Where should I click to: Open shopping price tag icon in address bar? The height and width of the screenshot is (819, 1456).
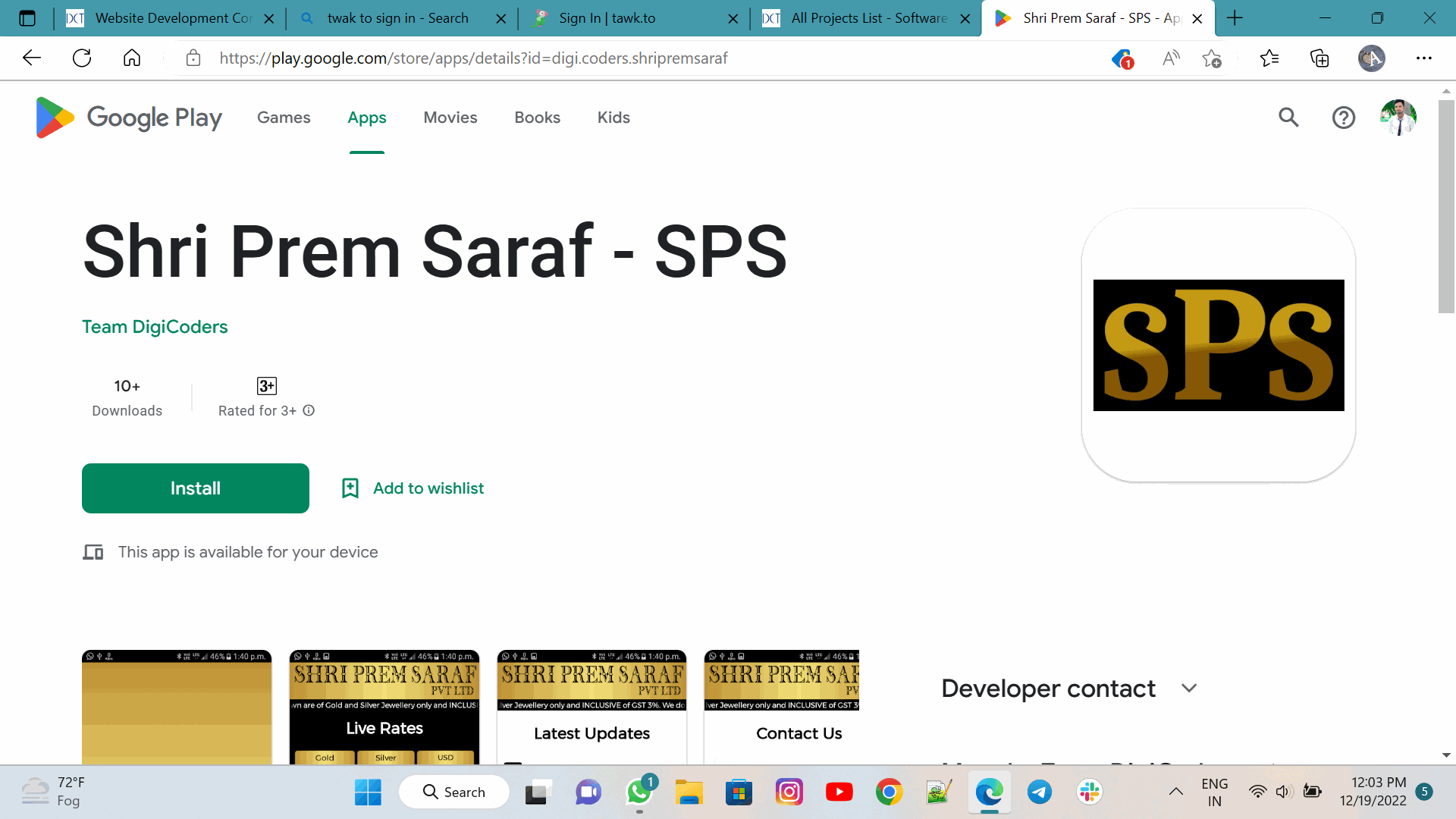click(1122, 58)
